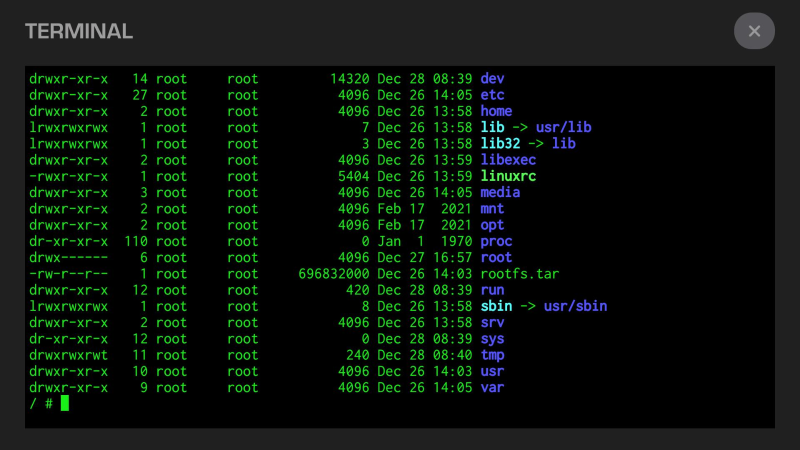Click the link count 27 on the etc row

pos(140,95)
